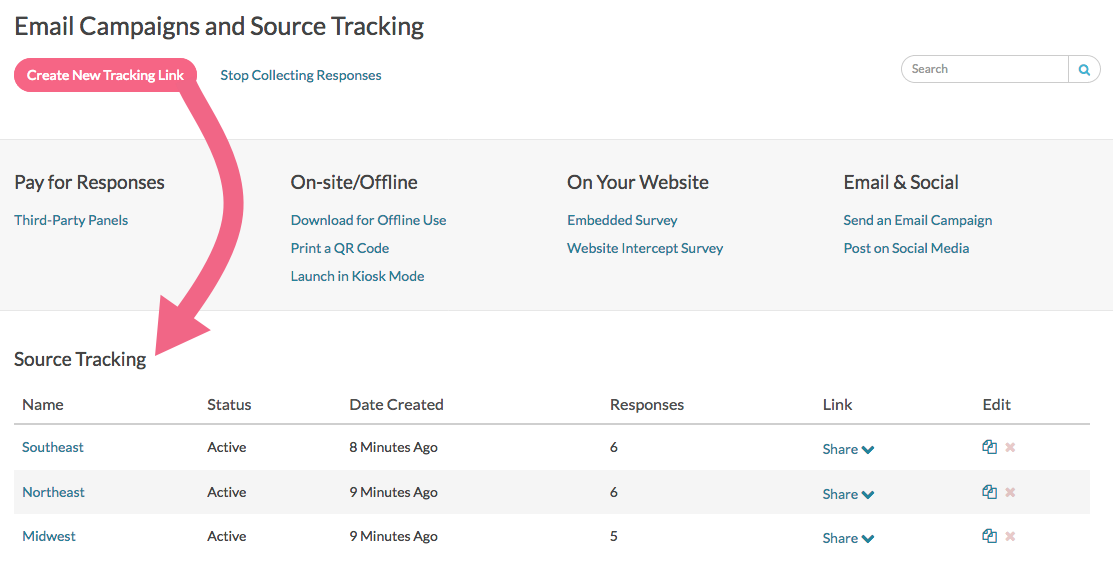Delete the Midwest tracking link

tap(1010, 536)
